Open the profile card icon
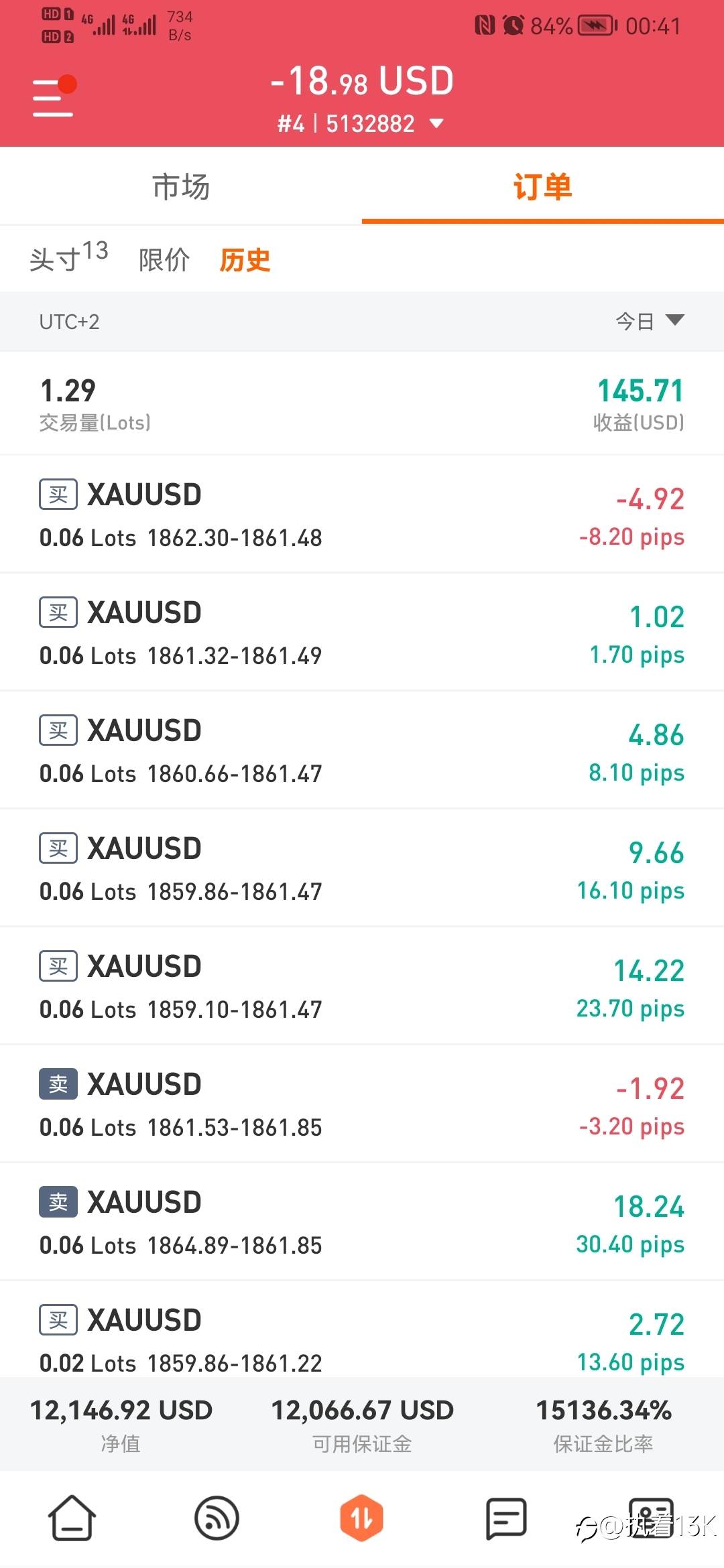 650,1517
